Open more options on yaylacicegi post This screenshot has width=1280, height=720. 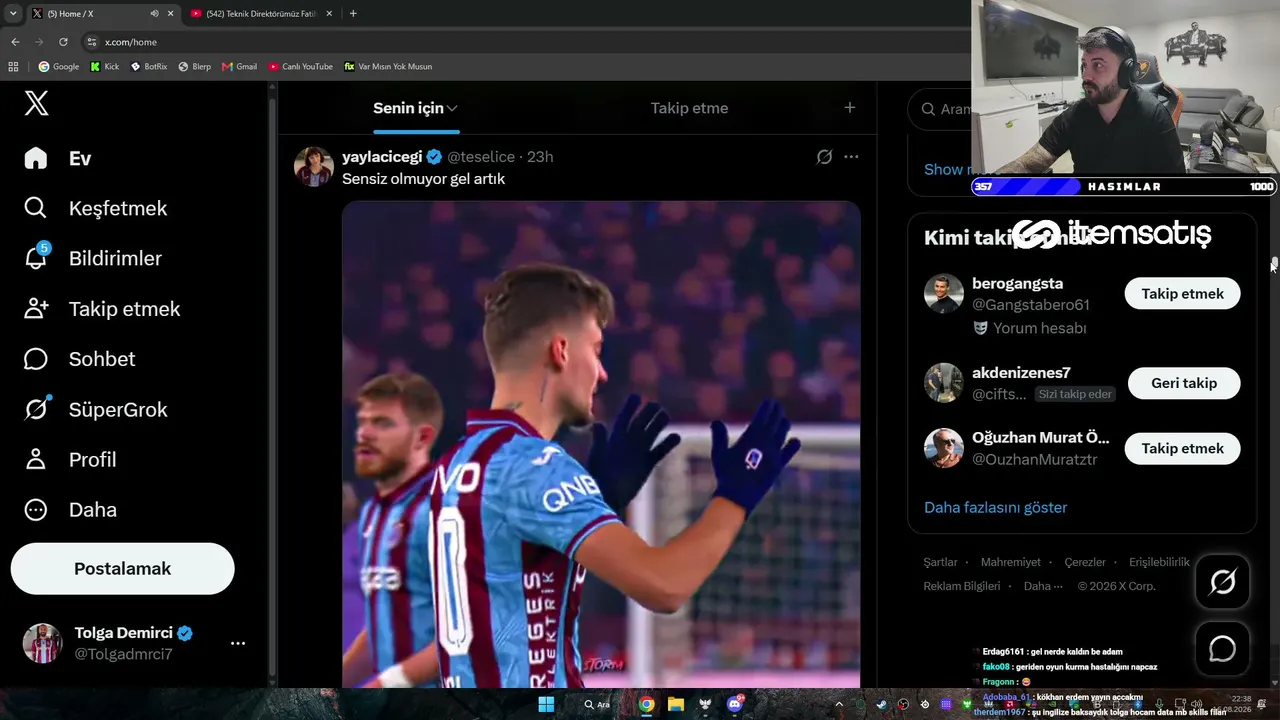(x=851, y=157)
